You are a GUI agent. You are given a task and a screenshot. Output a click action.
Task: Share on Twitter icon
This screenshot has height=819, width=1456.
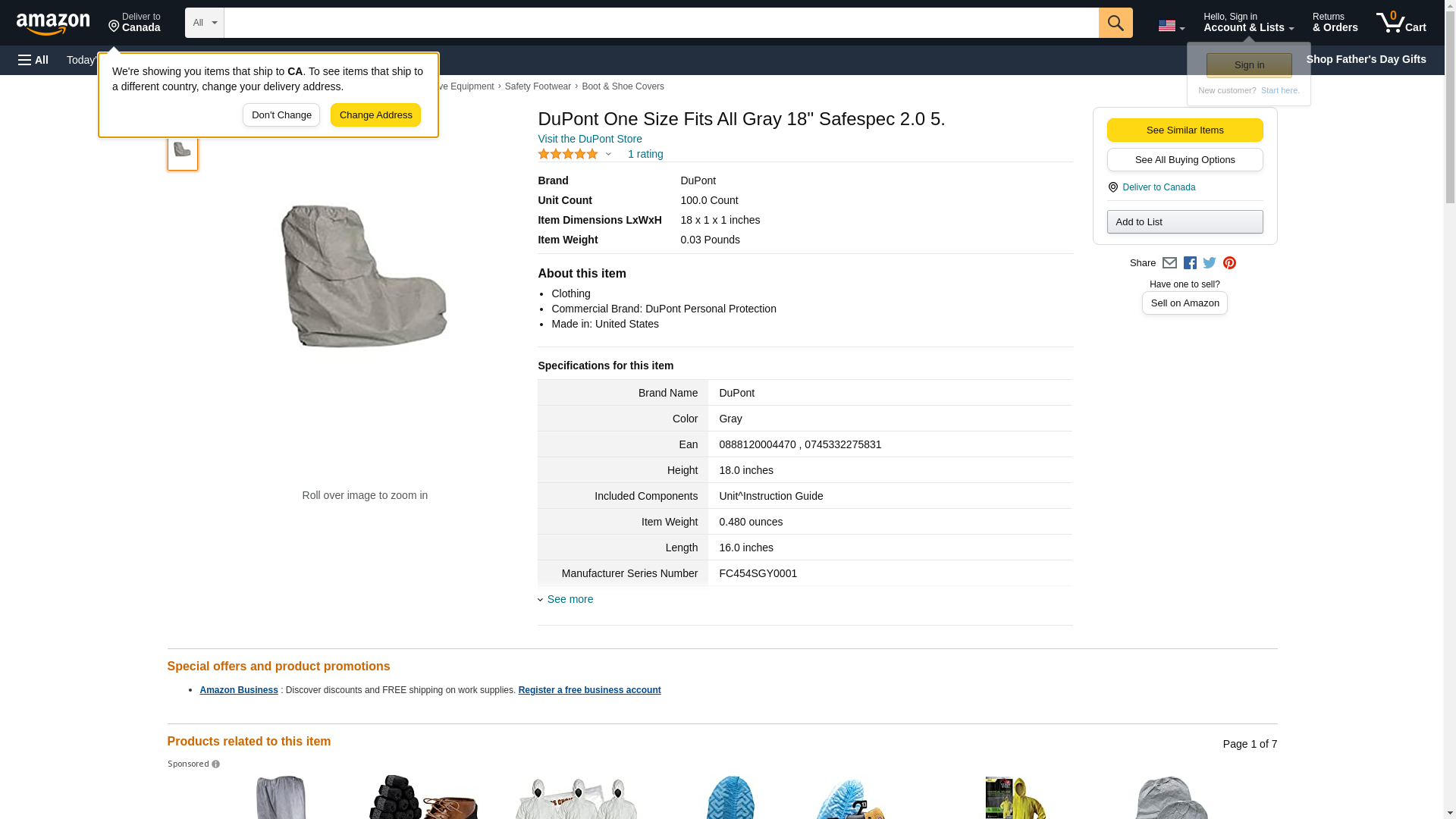1210,263
